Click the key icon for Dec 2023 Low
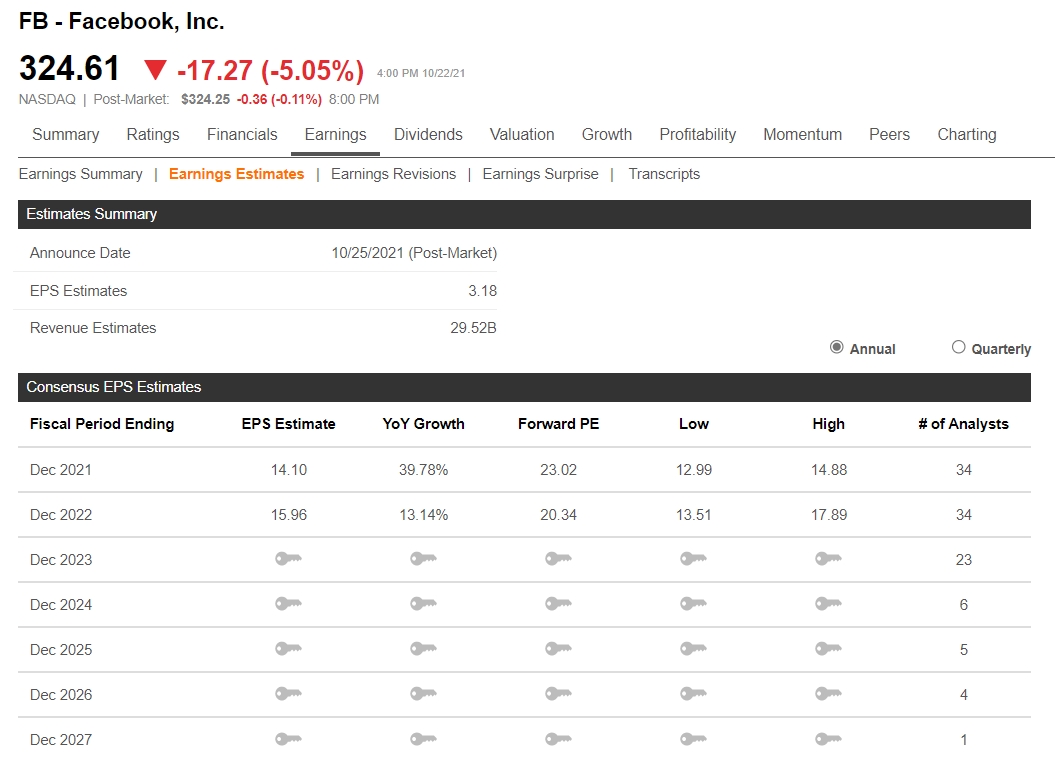 [x=694, y=559]
